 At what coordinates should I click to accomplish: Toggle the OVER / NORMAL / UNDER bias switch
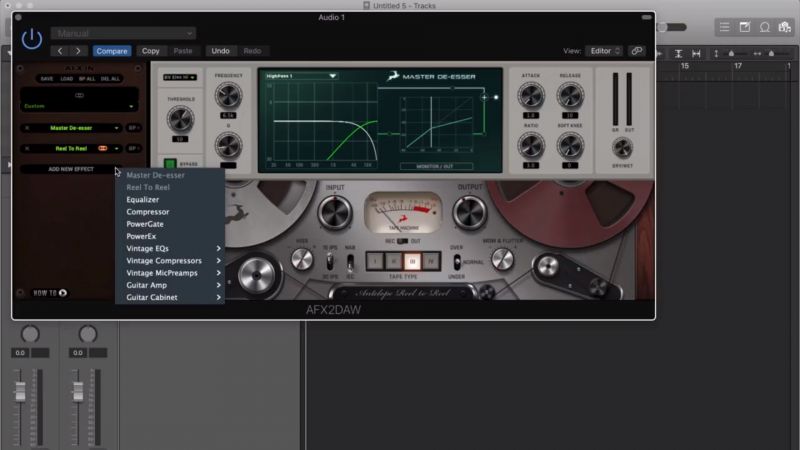pyautogui.click(x=457, y=262)
